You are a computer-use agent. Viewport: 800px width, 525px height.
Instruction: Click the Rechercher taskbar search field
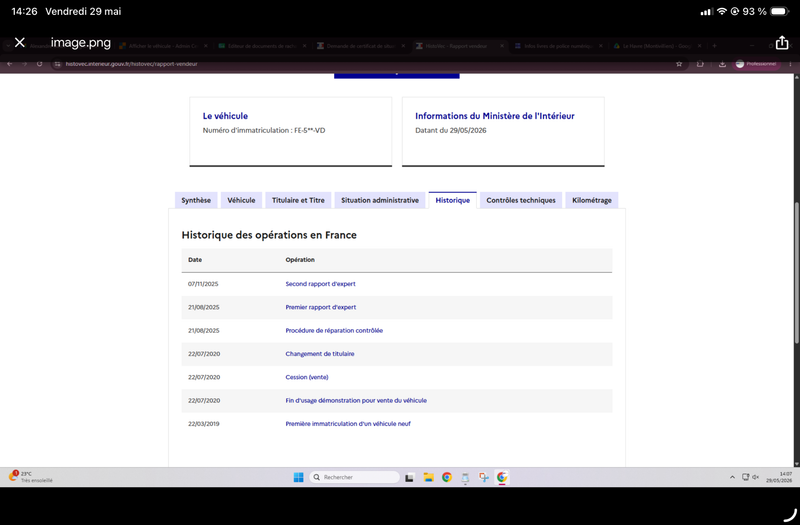pos(354,477)
